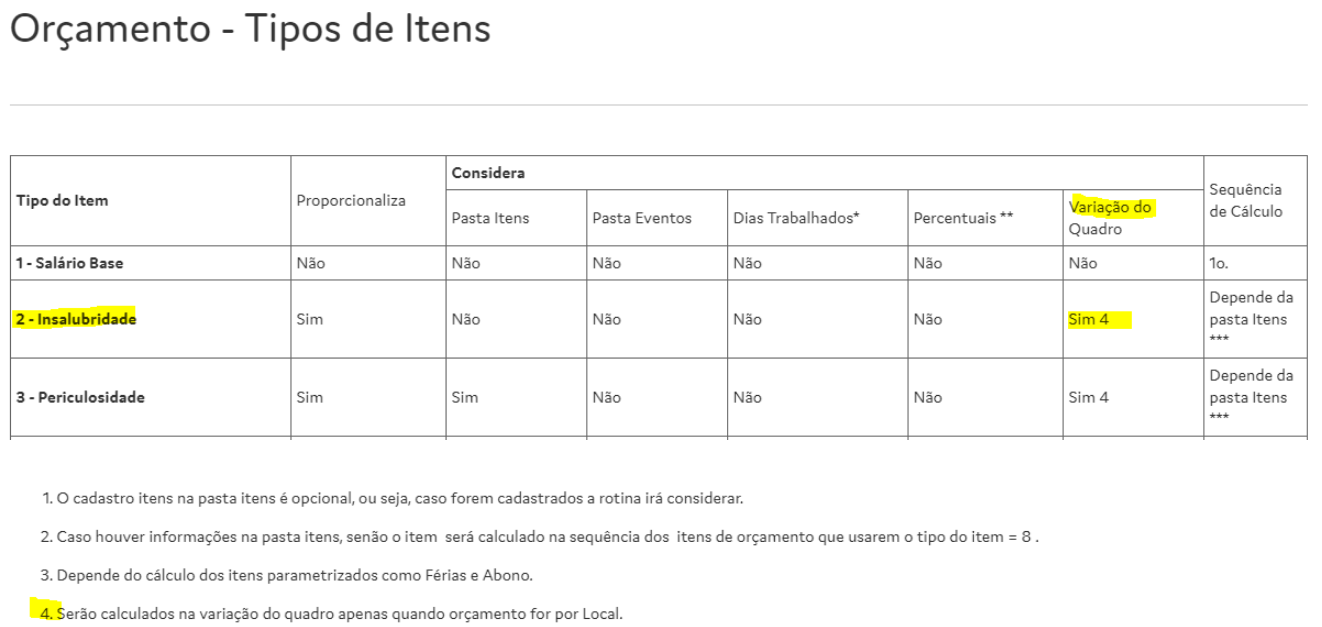This screenshot has height=627, width=1322.
Task: Select the "Sequência de Cálculo" column header
Action: [1245, 200]
